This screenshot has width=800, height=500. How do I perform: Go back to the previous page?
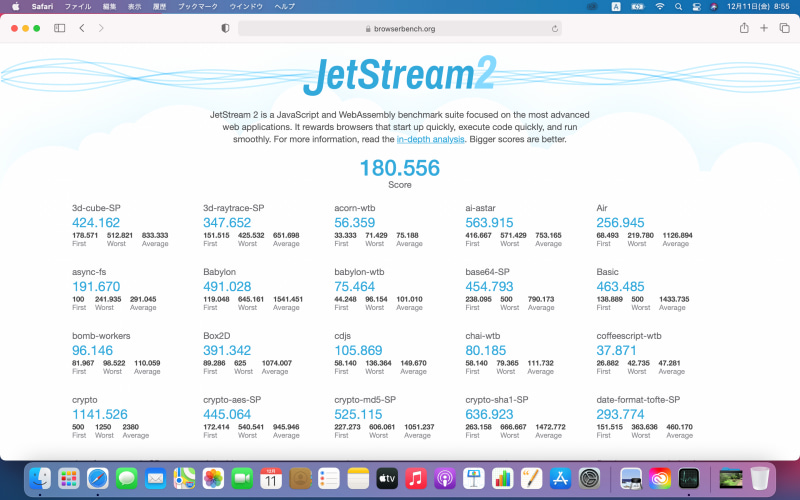click(x=82, y=28)
